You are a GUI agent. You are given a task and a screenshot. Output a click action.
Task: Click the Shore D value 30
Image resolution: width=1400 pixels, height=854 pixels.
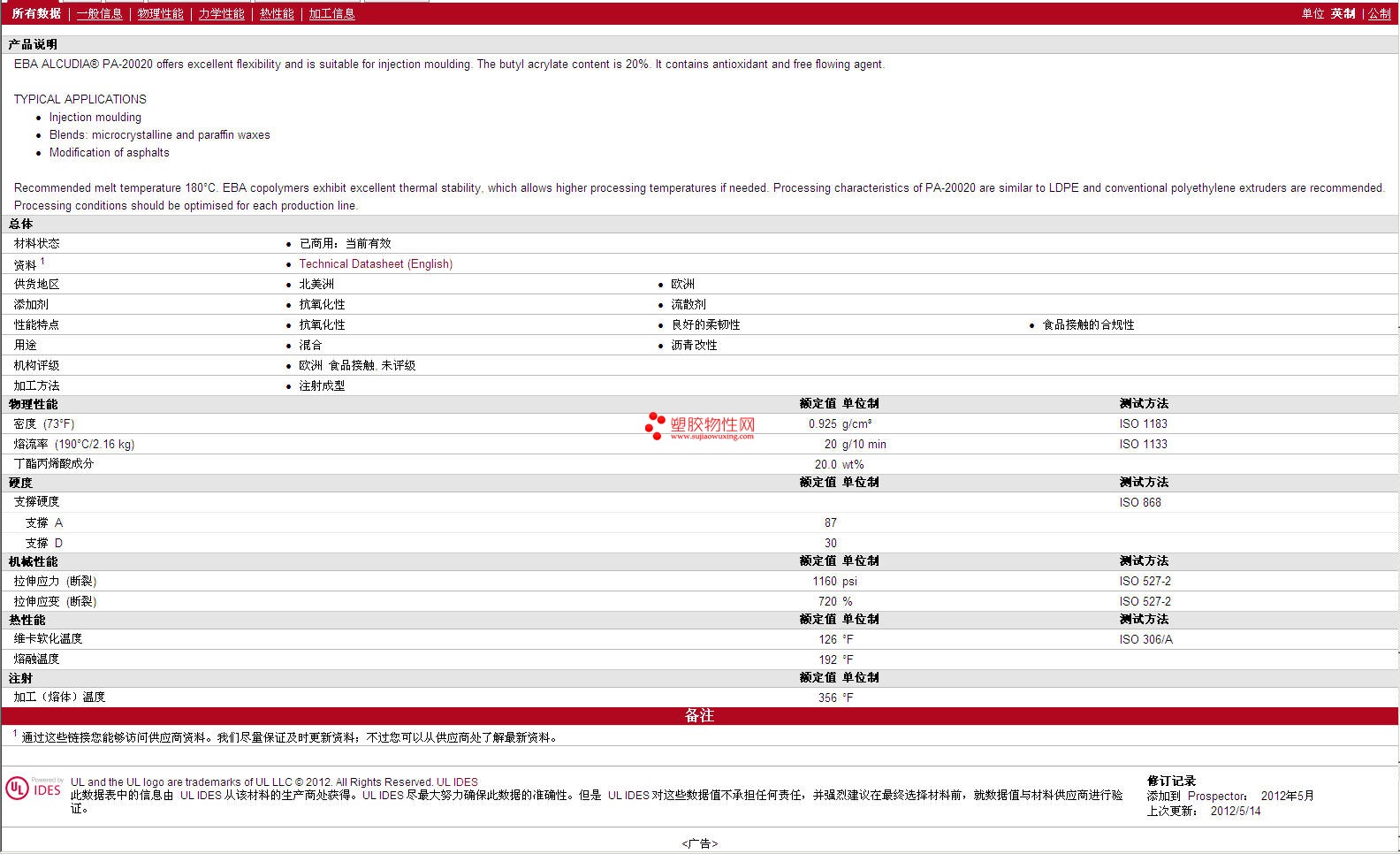coord(830,543)
